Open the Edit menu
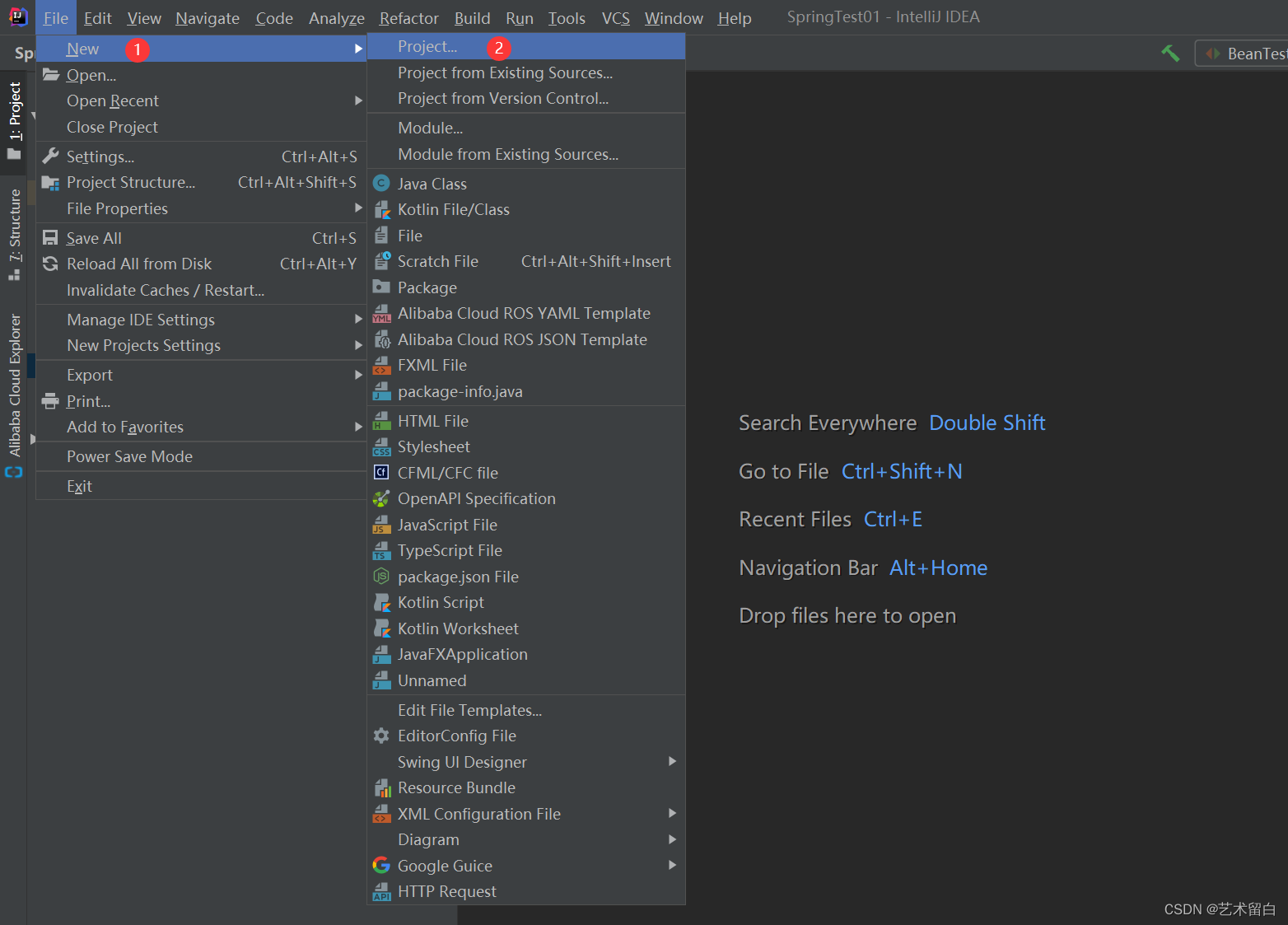1288x925 pixels. tap(97, 18)
